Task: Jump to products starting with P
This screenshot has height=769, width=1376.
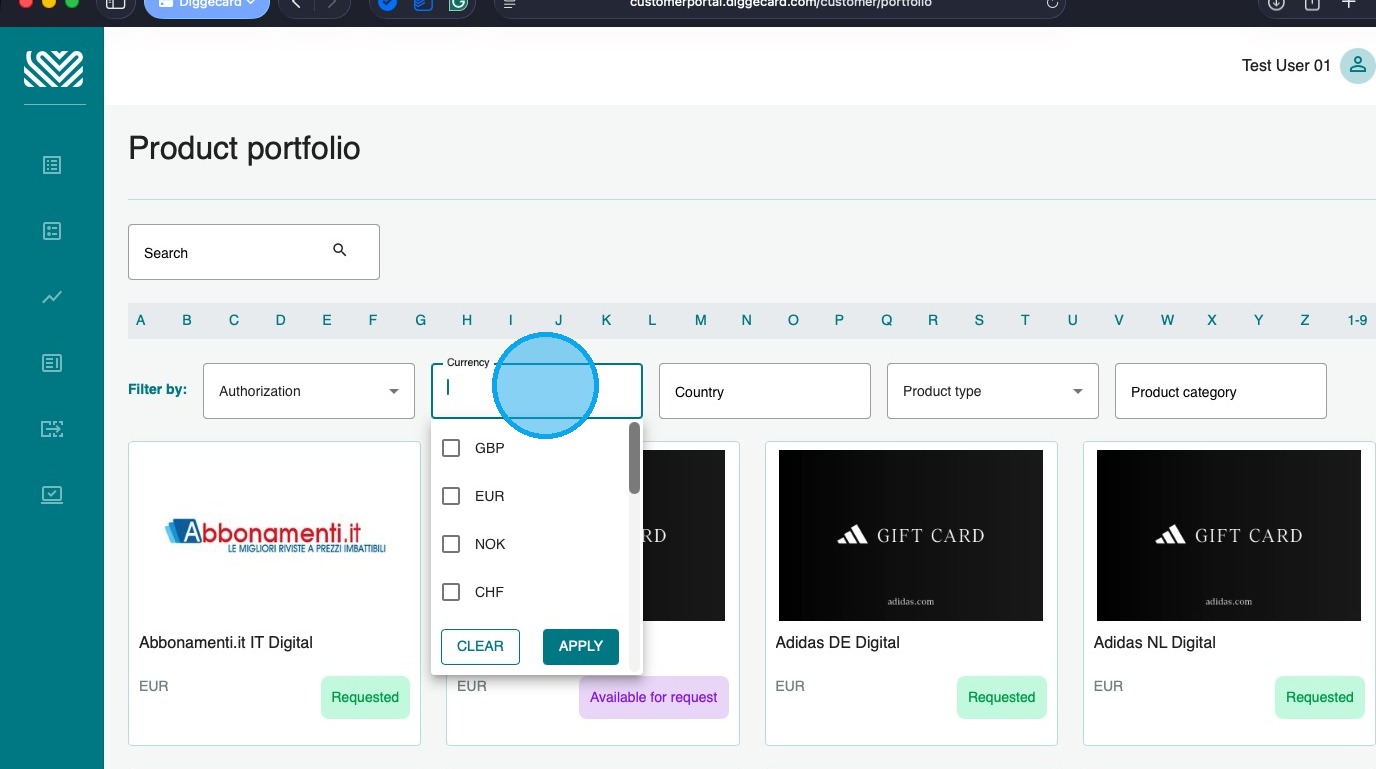Action: 840,320
